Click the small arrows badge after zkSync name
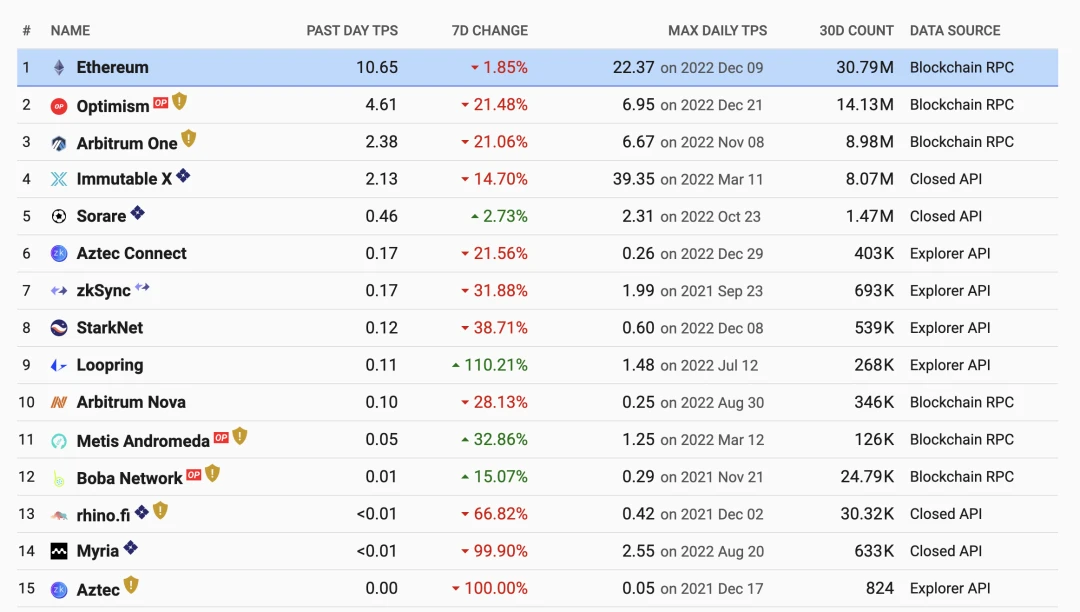Image resolution: width=1080 pixels, height=612 pixels. point(143,286)
